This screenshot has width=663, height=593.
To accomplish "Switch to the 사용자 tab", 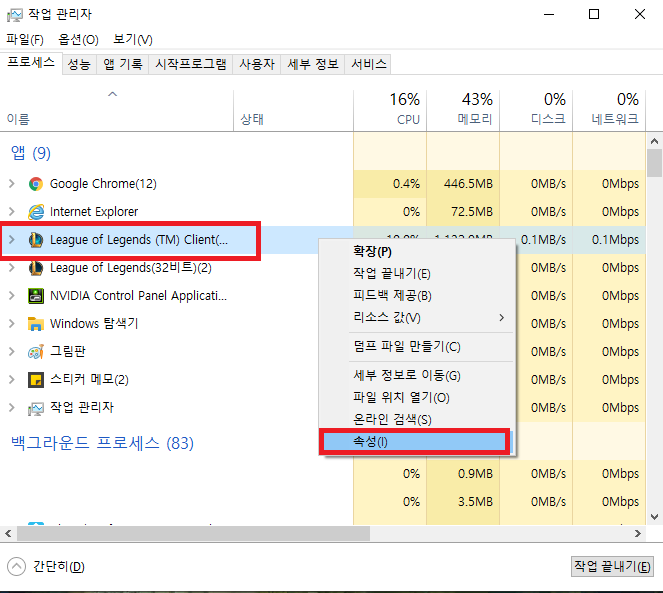I will point(257,64).
